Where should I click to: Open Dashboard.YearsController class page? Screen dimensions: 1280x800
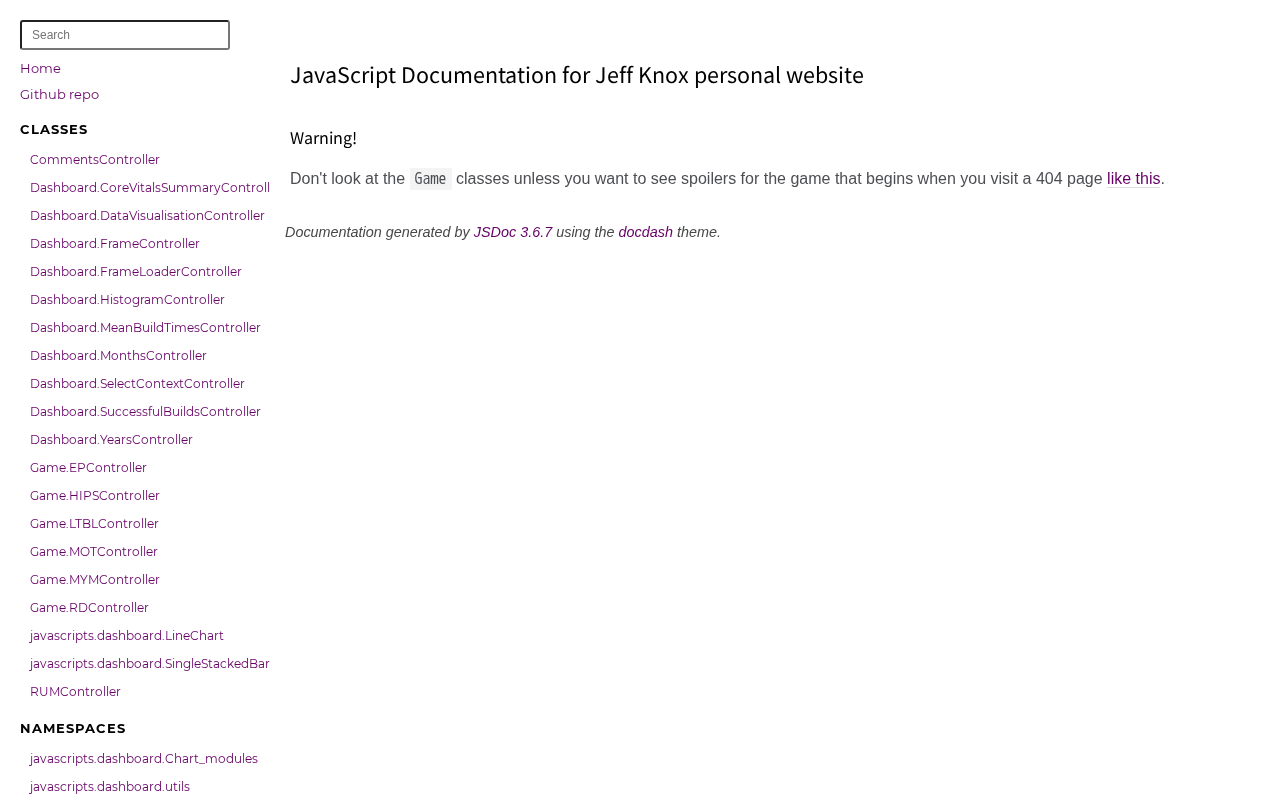[111, 440]
